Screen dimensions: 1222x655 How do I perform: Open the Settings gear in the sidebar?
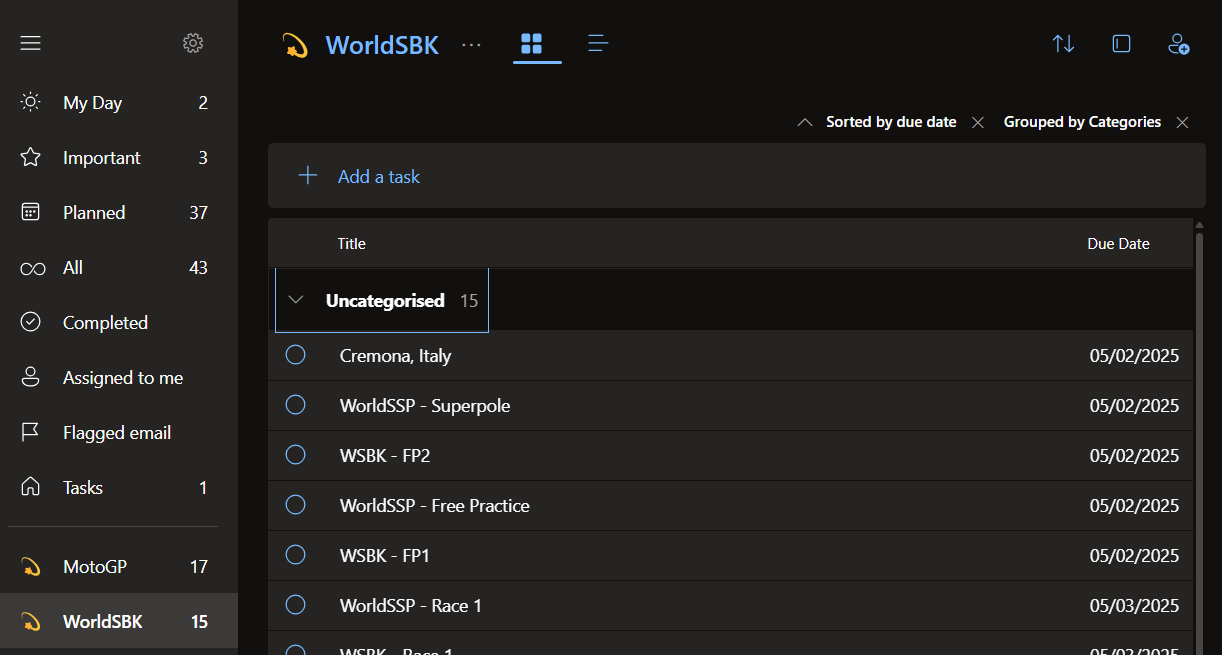tap(192, 43)
